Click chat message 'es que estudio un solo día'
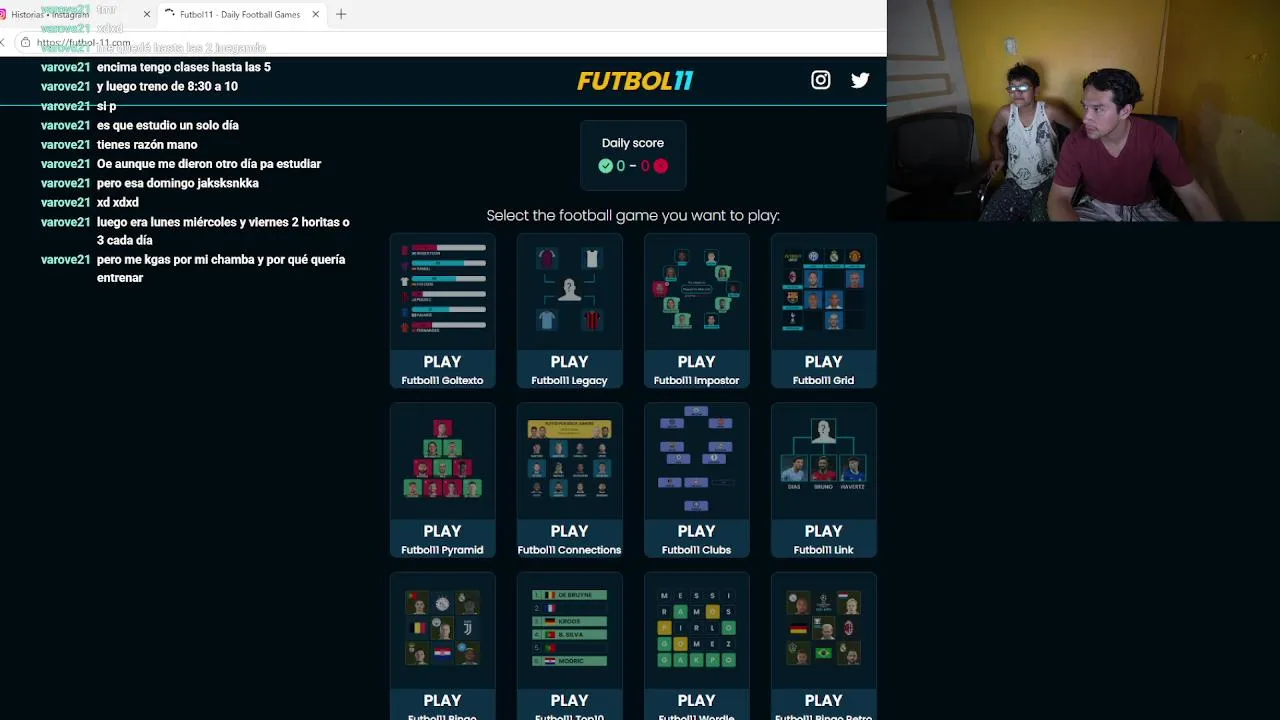 click(x=168, y=125)
